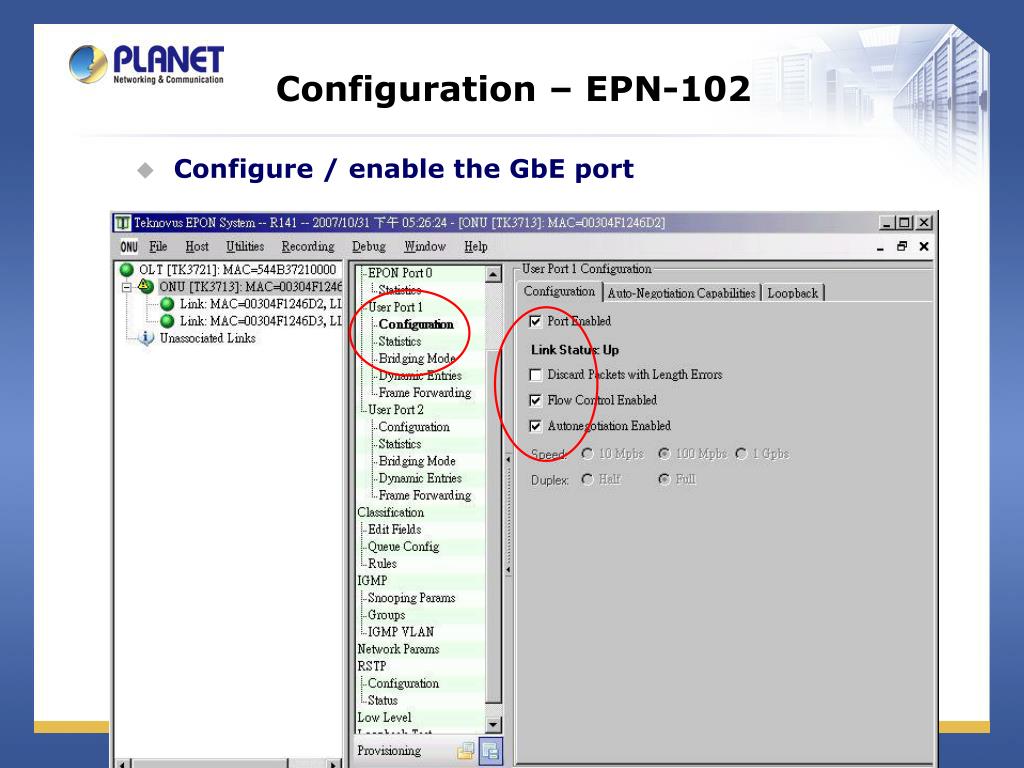The image size is (1024, 768).
Task: Toggle Flow Control Enabled checkbox
Action: click(x=536, y=400)
